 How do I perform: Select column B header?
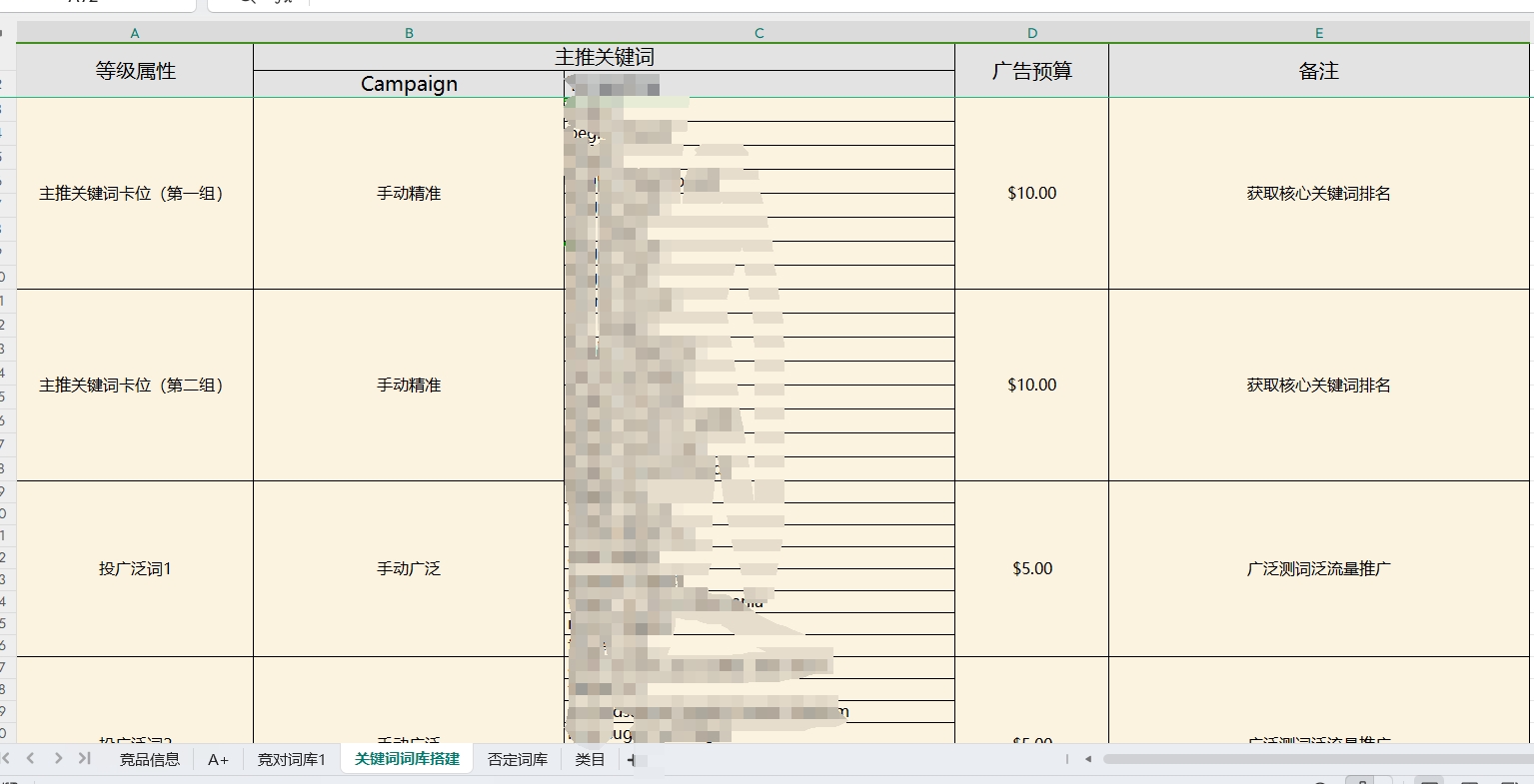[409, 33]
